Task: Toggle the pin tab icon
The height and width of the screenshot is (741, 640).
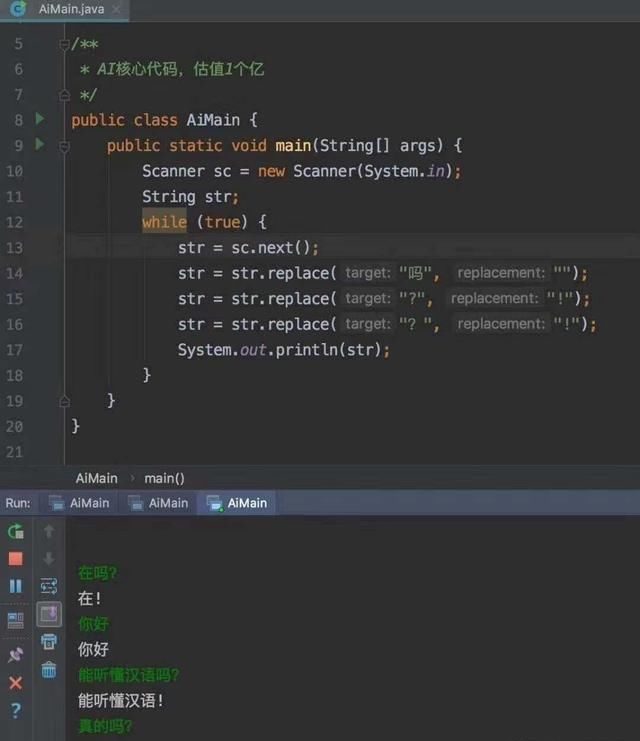Action: tap(15, 655)
